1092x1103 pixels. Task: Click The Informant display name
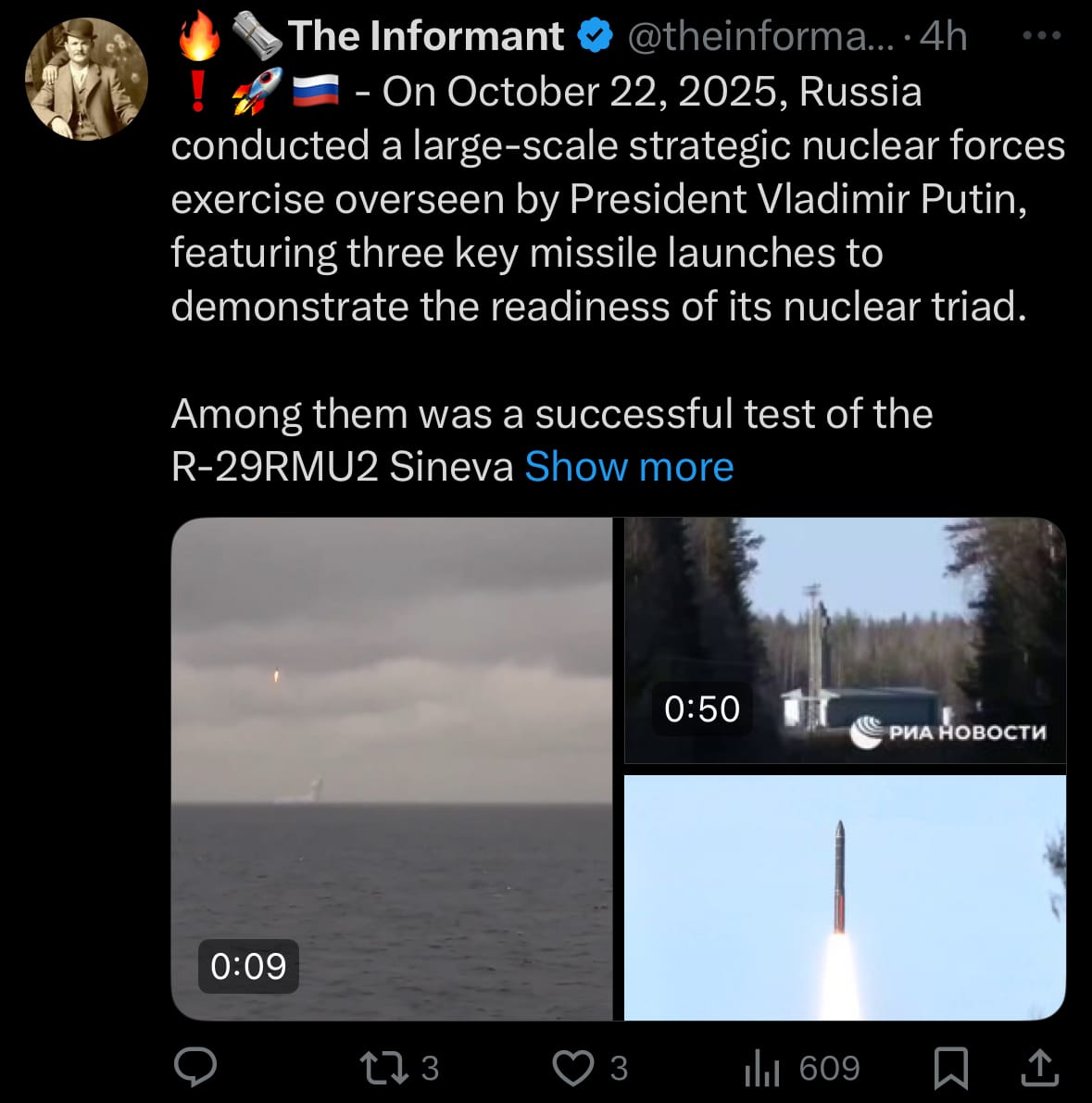tap(426, 36)
